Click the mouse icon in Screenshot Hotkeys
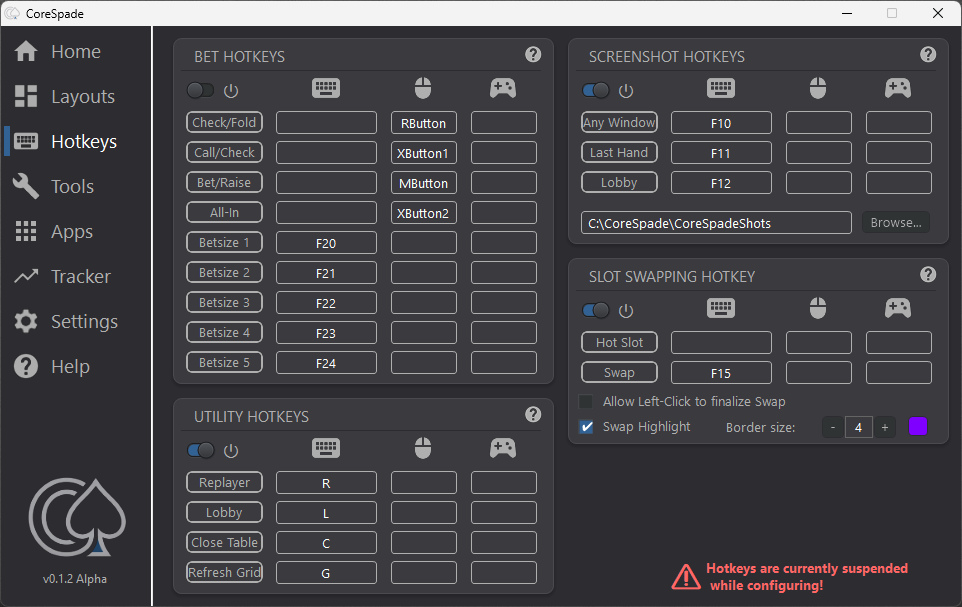The width and height of the screenshot is (962, 607). [x=818, y=88]
